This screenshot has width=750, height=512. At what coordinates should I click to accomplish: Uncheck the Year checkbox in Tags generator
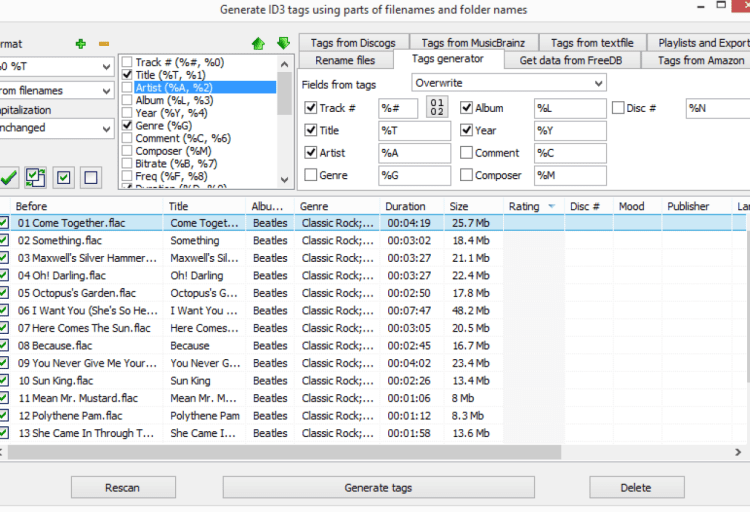(x=466, y=130)
